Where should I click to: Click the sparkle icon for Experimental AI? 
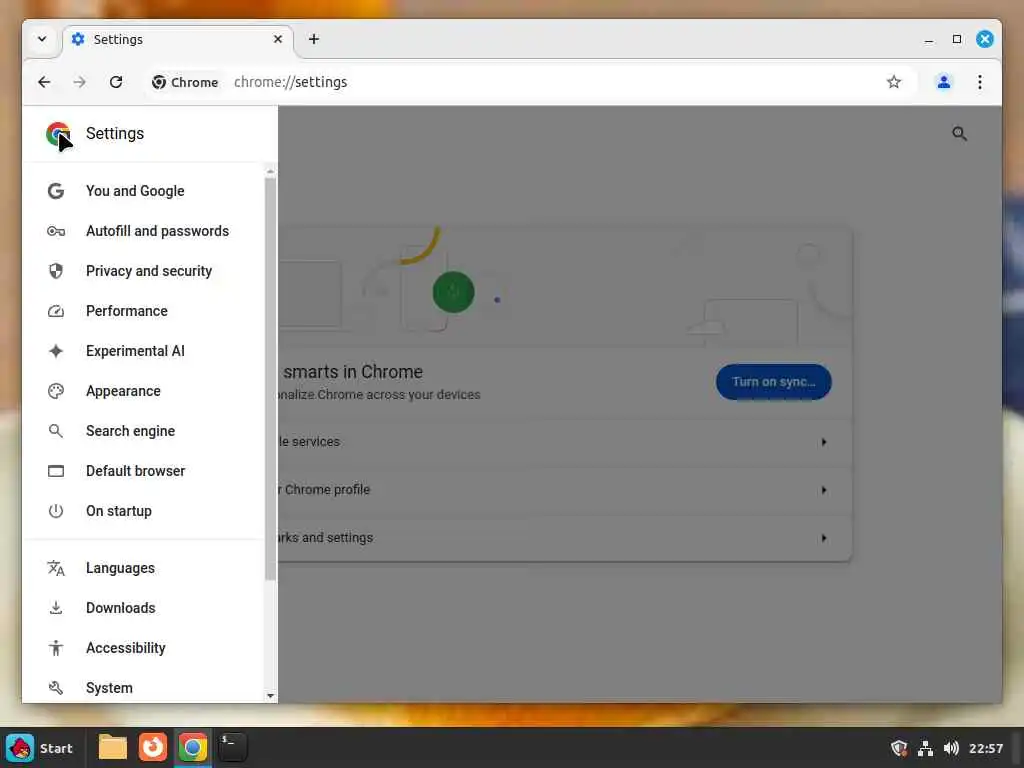click(56, 351)
